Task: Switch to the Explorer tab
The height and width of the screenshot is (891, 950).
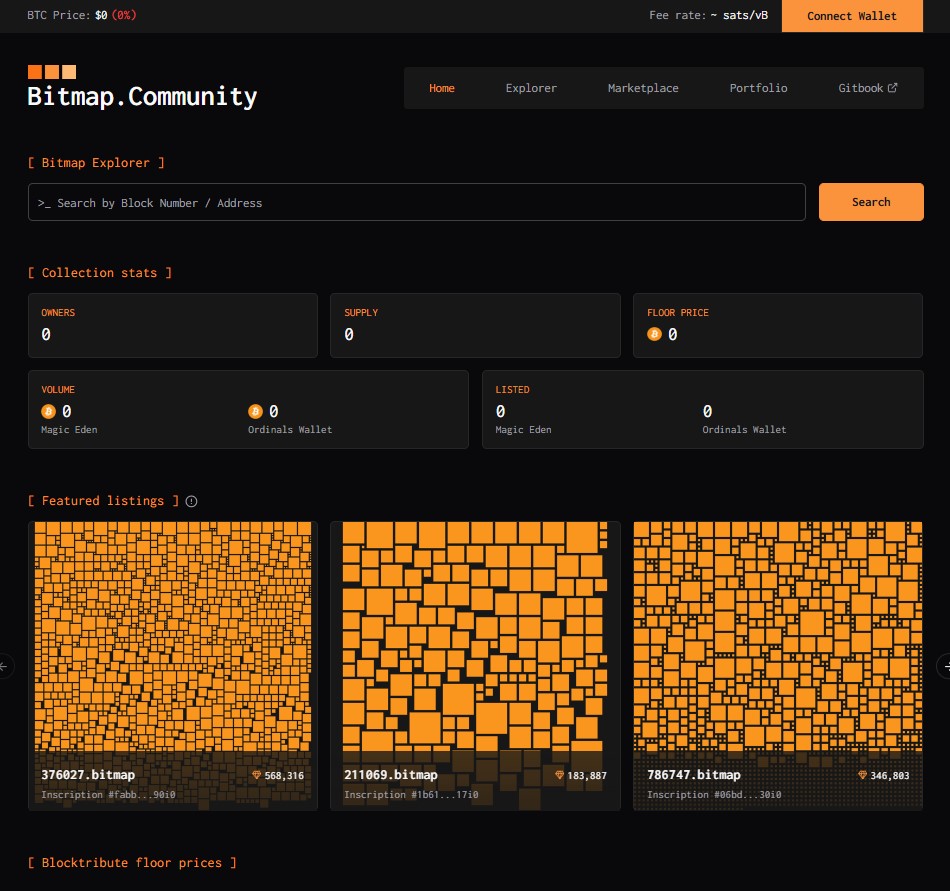Action: (531, 88)
